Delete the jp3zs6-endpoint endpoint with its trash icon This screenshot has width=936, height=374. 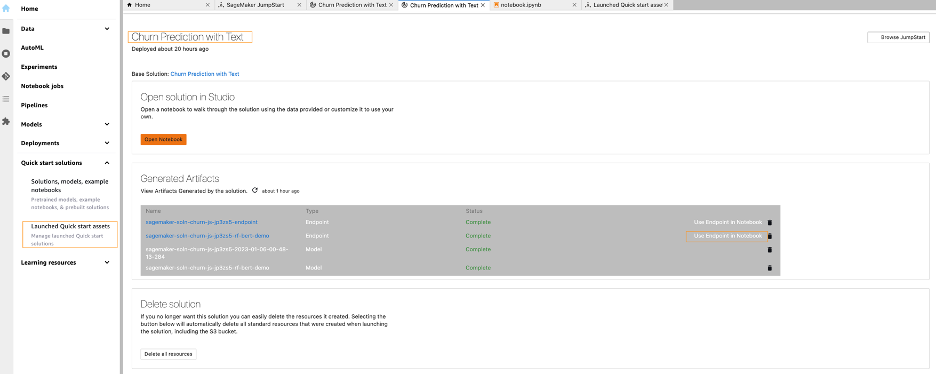tap(769, 222)
